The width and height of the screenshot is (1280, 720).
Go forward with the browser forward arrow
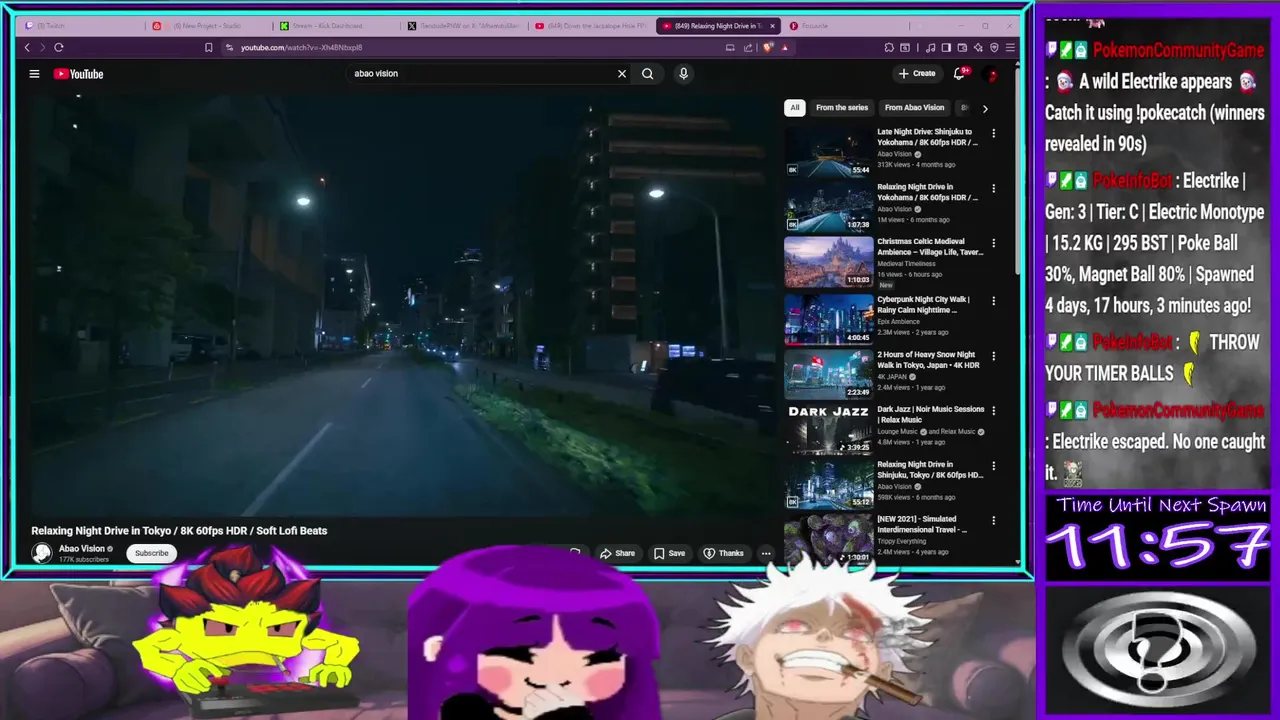pos(42,47)
